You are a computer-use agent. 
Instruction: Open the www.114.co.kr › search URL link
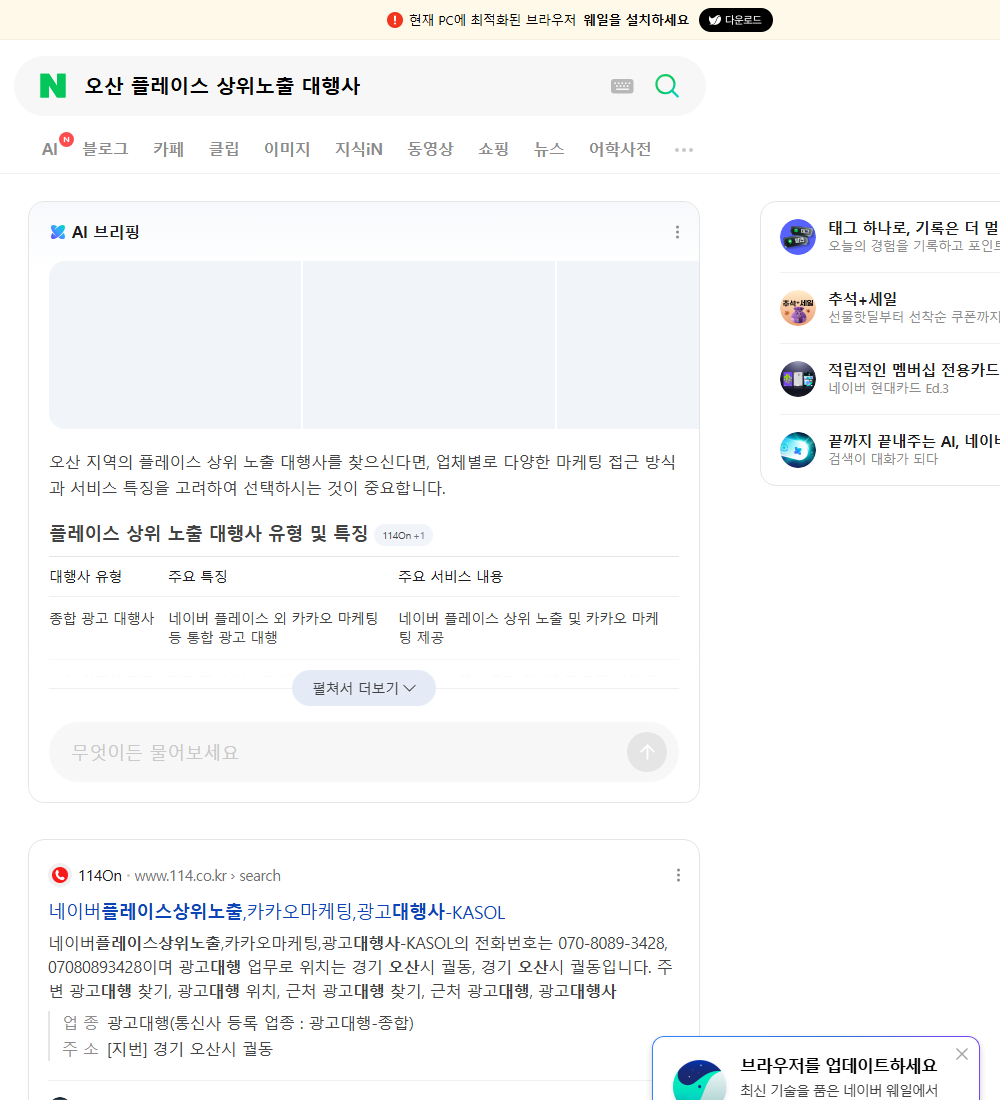click(207, 876)
